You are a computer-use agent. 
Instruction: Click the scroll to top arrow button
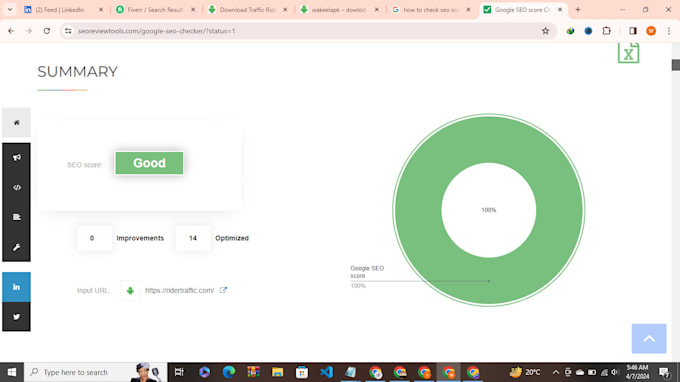point(649,339)
